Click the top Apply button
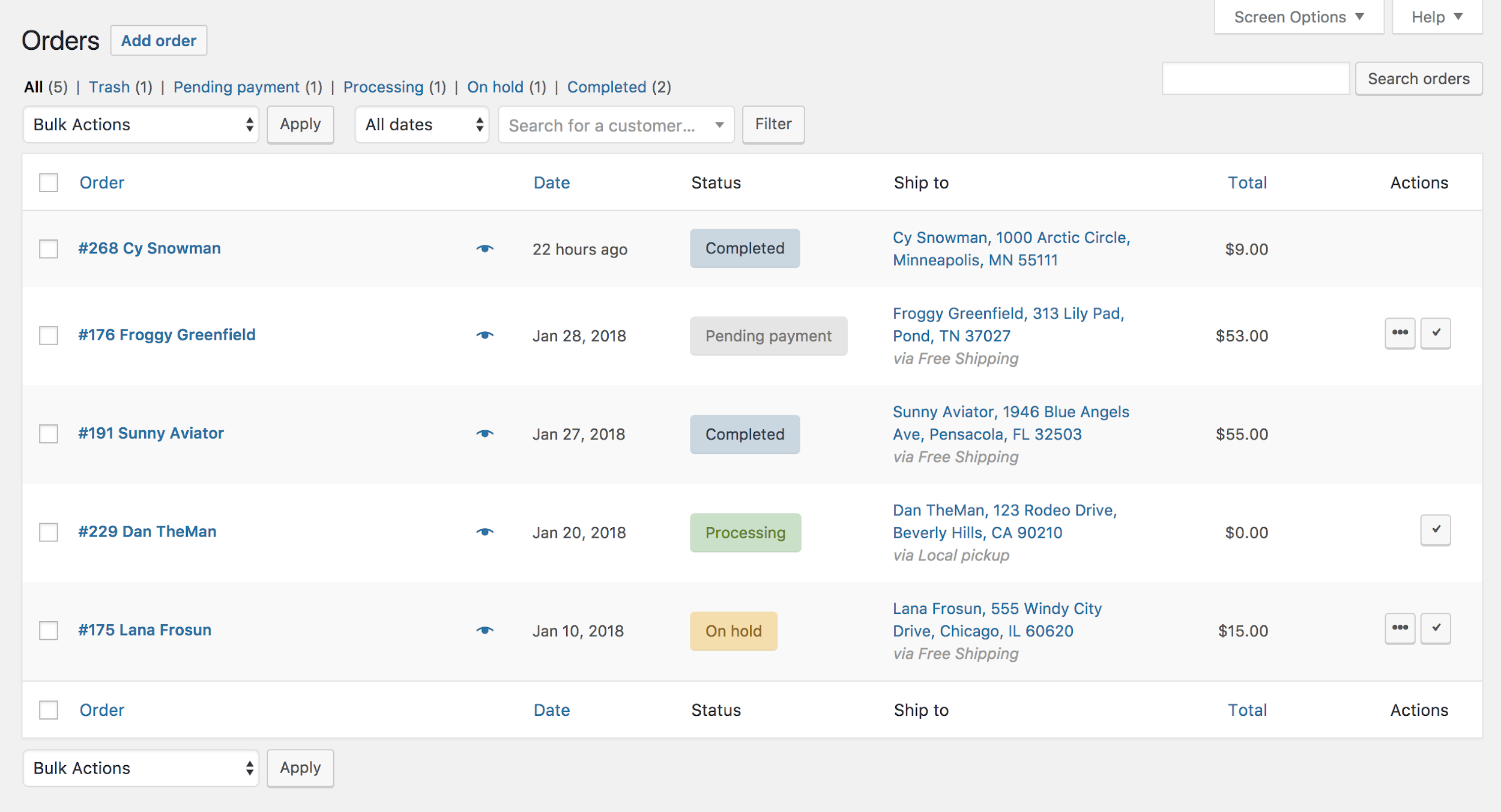 (300, 124)
